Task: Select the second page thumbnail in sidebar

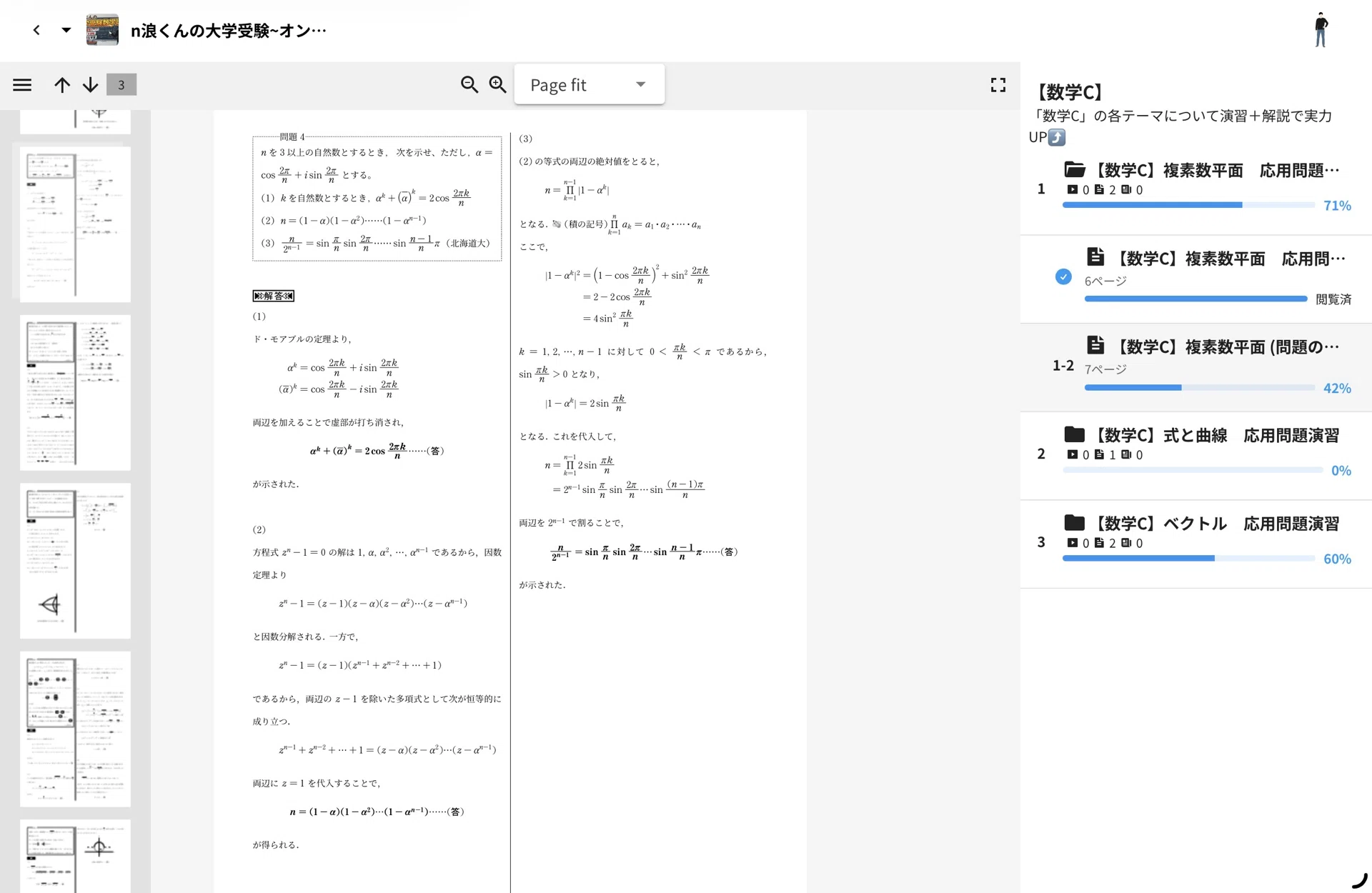Action: pos(75,224)
